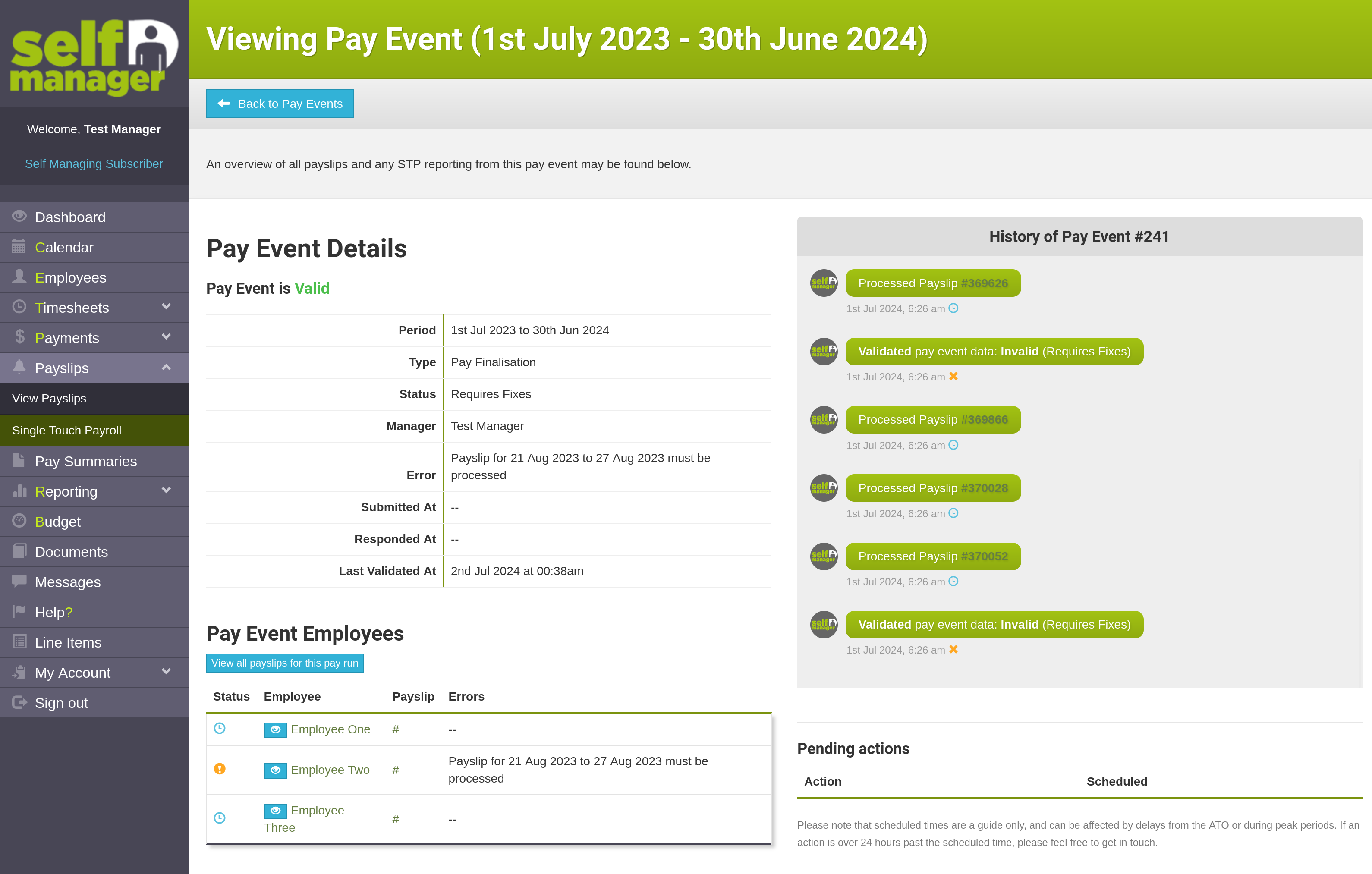View Employee Three using the eye toggle
The width and height of the screenshot is (1372, 874).
pos(275,811)
